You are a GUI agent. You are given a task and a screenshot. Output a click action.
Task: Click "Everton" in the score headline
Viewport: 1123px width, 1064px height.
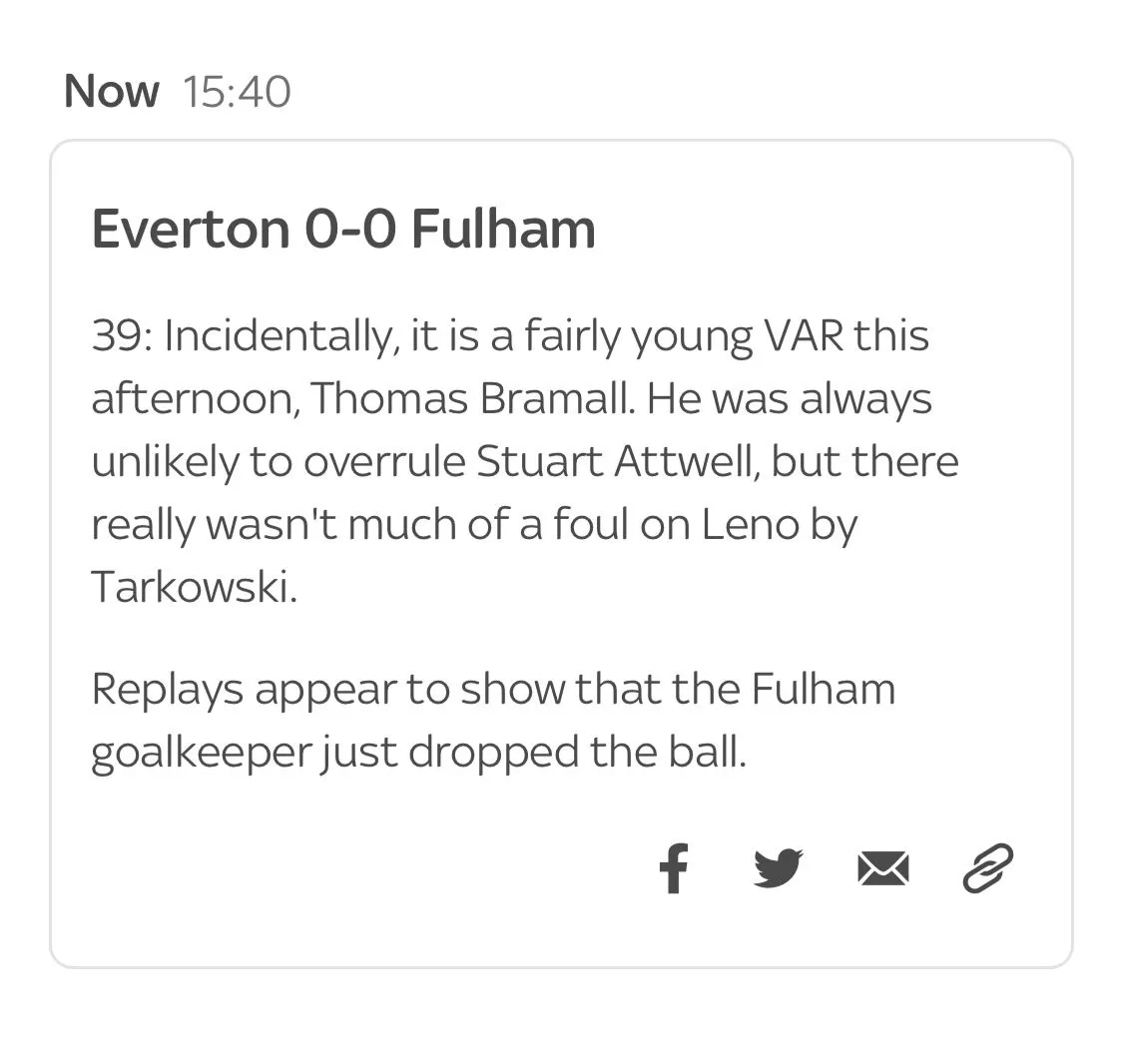coord(190,229)
